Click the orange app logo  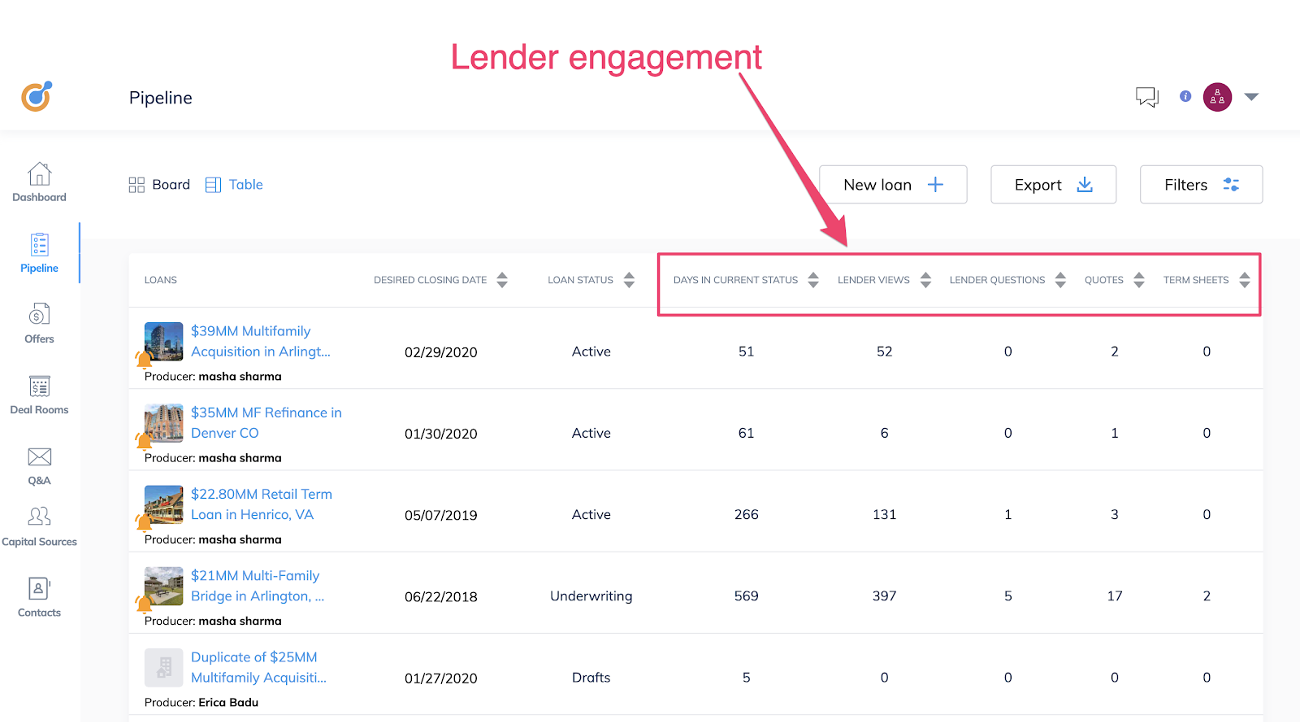[x=37, y=96]
